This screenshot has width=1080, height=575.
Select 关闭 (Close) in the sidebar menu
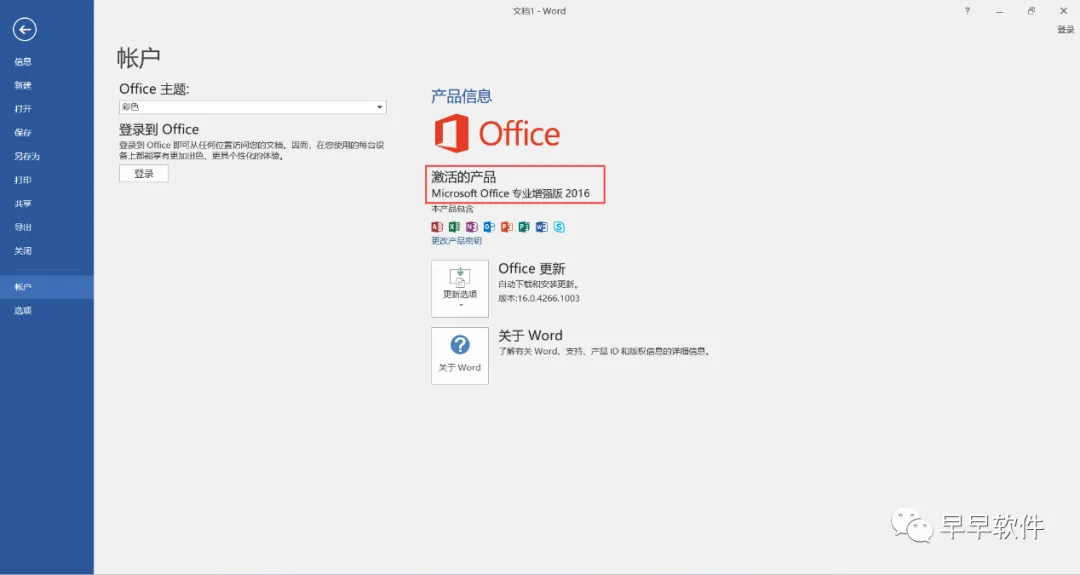[x=23, y=251]
